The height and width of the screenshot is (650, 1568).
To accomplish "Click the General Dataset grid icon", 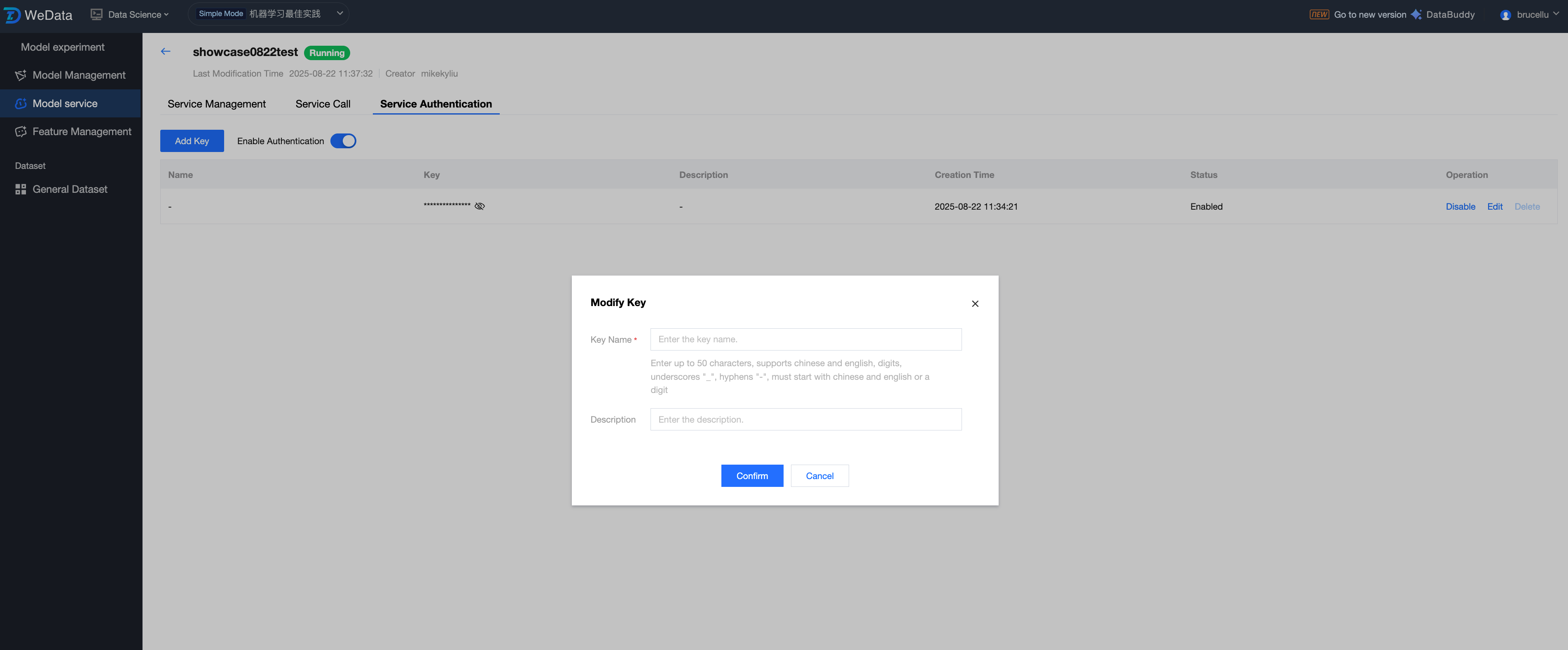I will click(21, 189).
